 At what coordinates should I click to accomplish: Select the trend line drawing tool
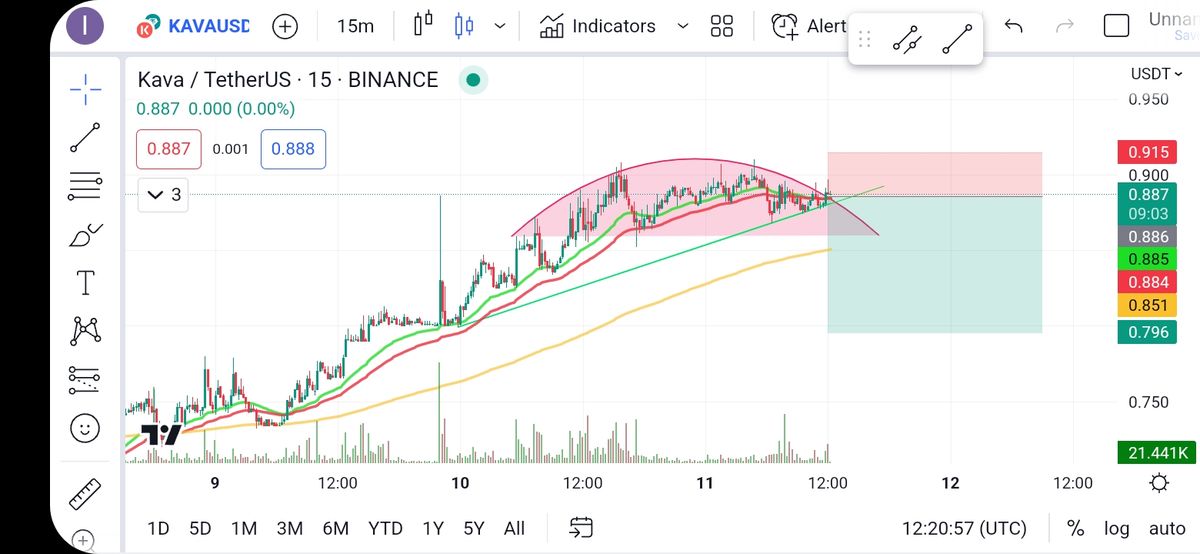pos(85,137)
